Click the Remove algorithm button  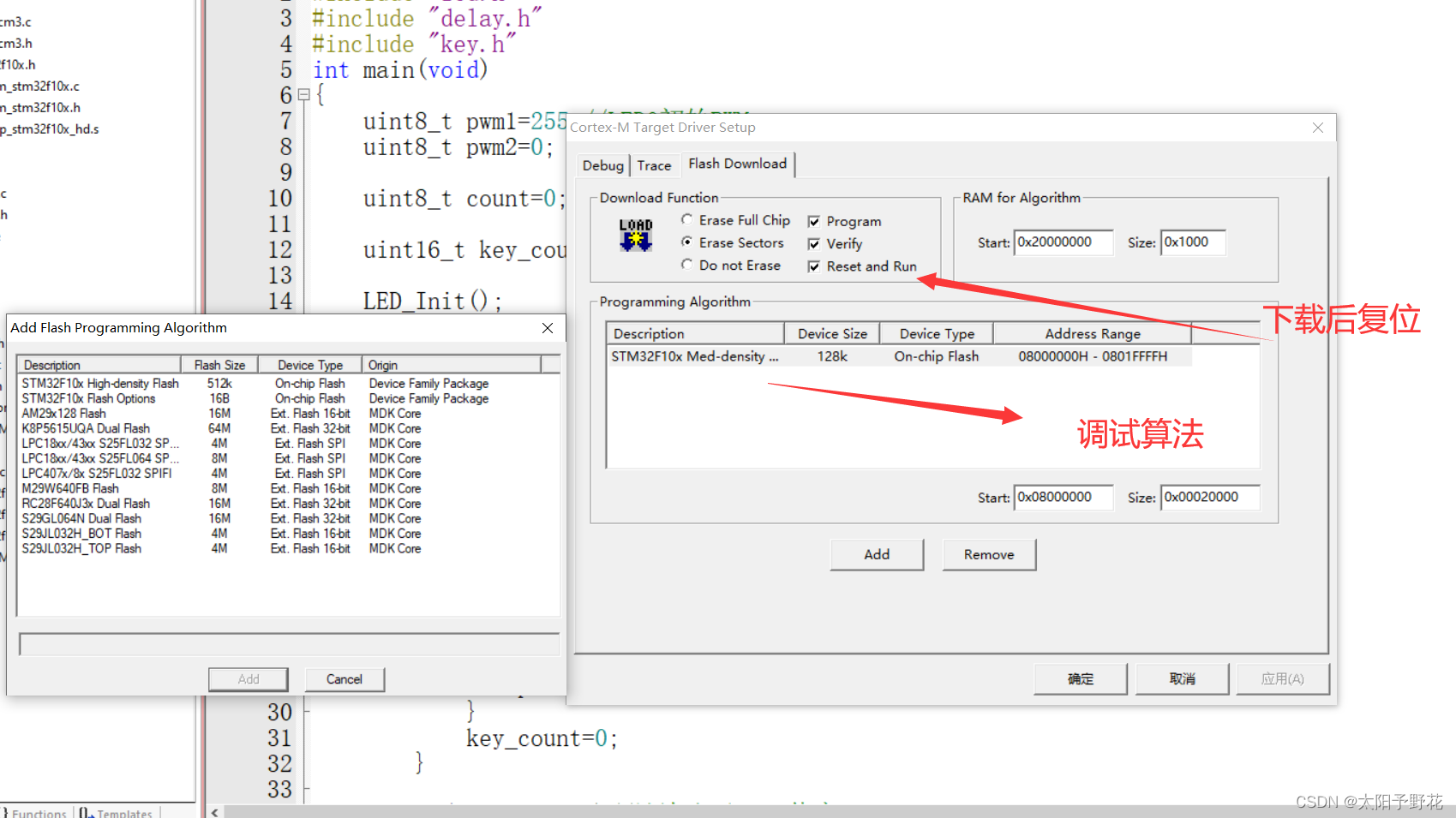tap(989, 554)
